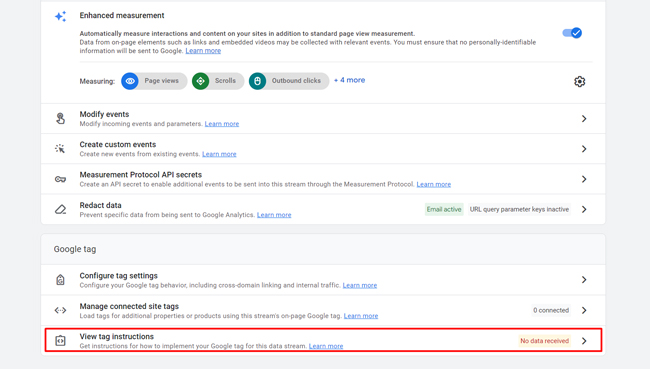
Task: Click the Google tag section header
Action: tap(75, 249)
